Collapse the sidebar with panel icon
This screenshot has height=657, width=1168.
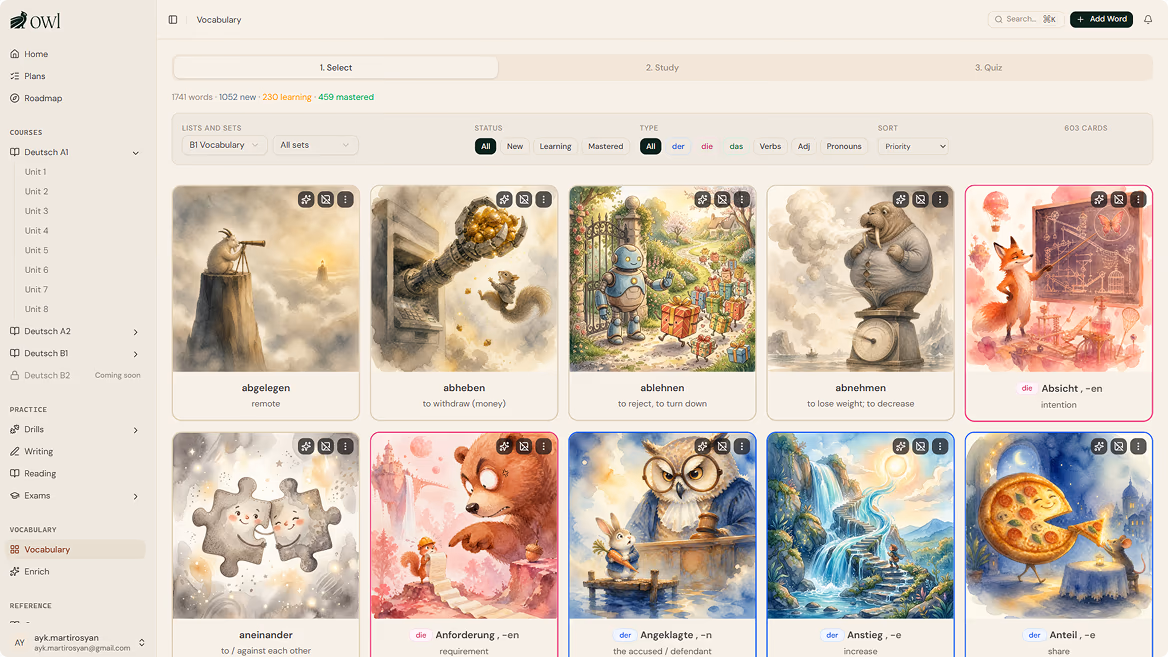click(173, 19)
